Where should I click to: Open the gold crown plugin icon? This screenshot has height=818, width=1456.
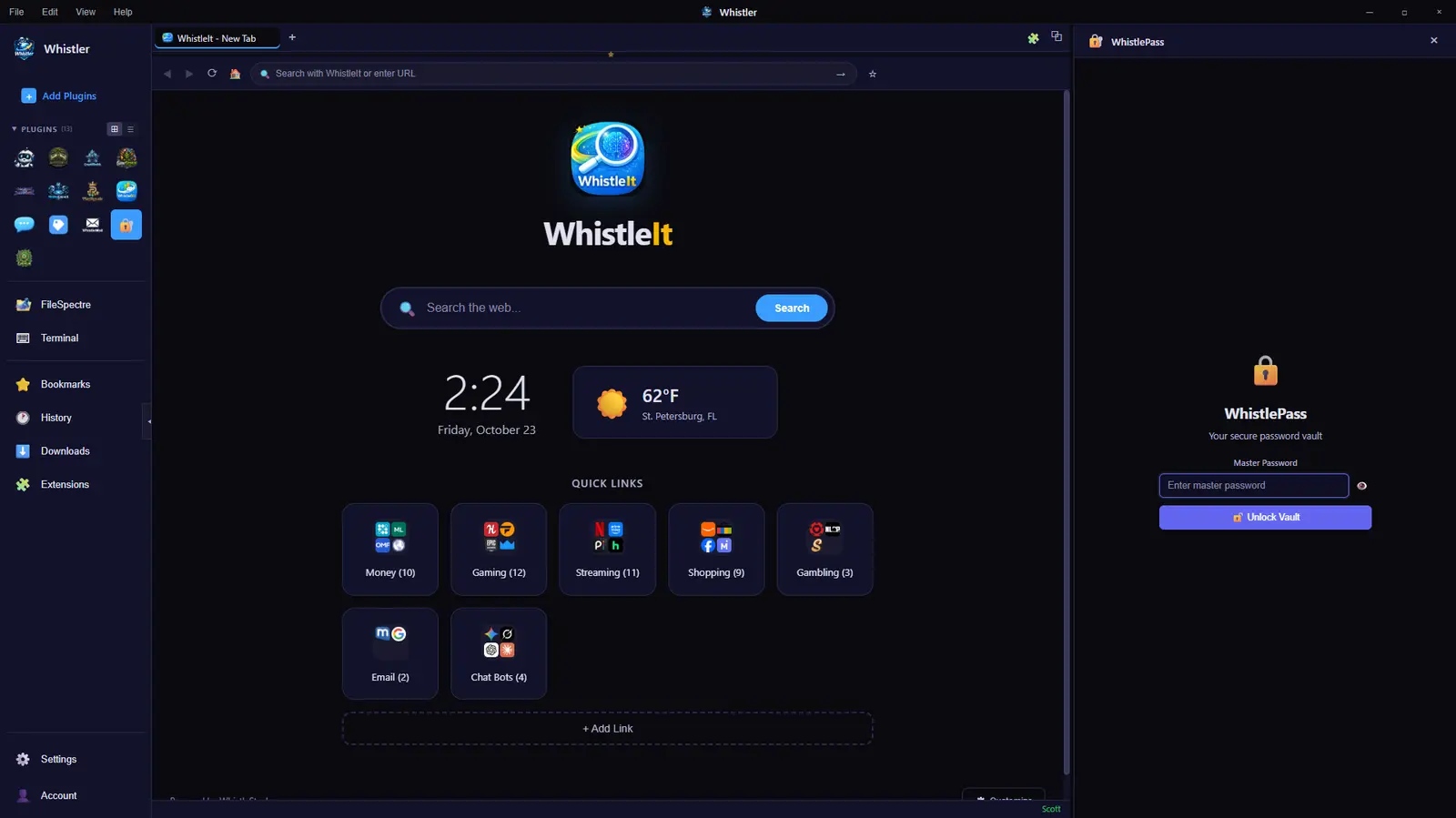tap(93, 191)
